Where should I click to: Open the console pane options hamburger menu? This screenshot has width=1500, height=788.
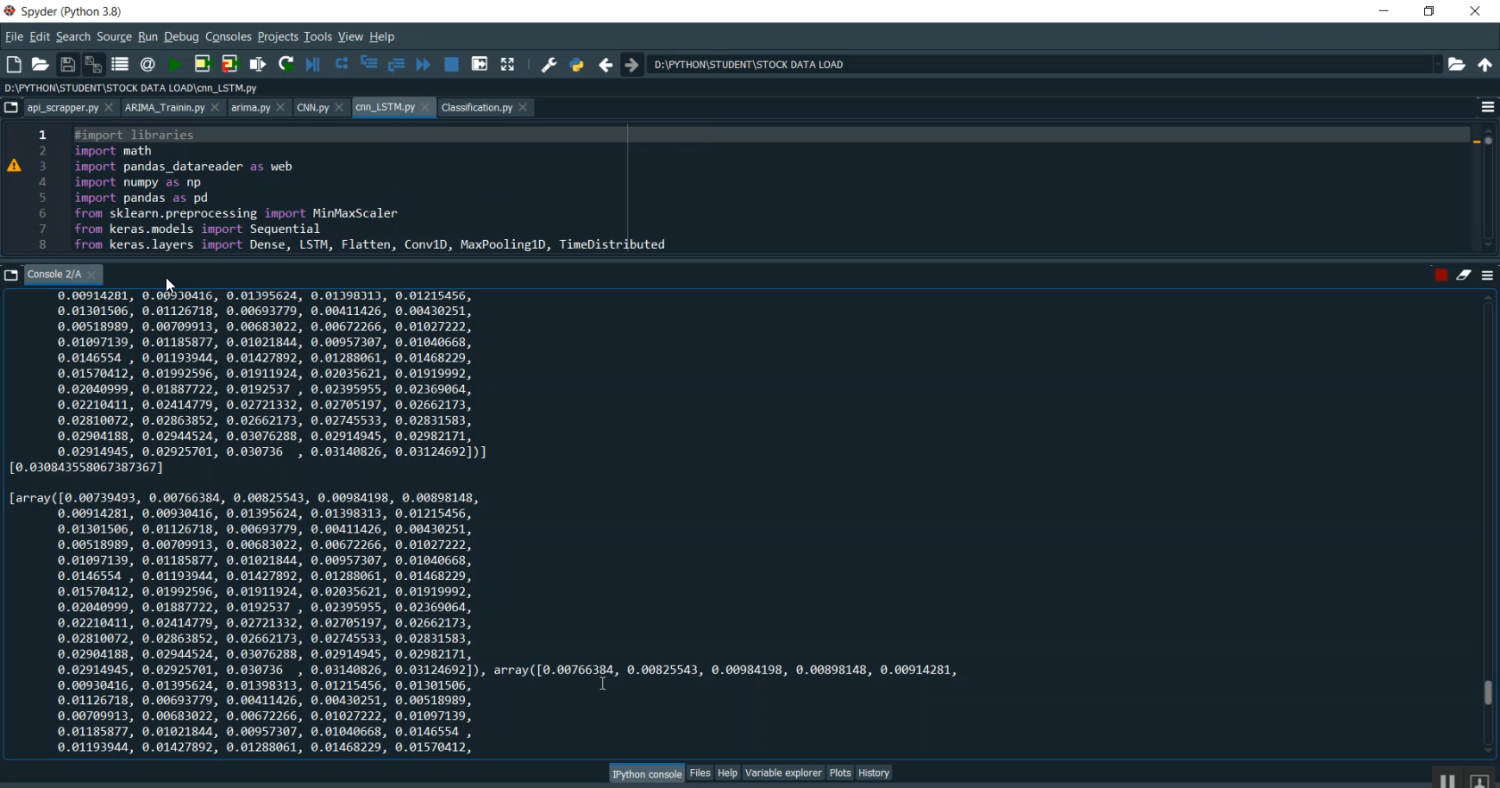tap(1487, 275)
